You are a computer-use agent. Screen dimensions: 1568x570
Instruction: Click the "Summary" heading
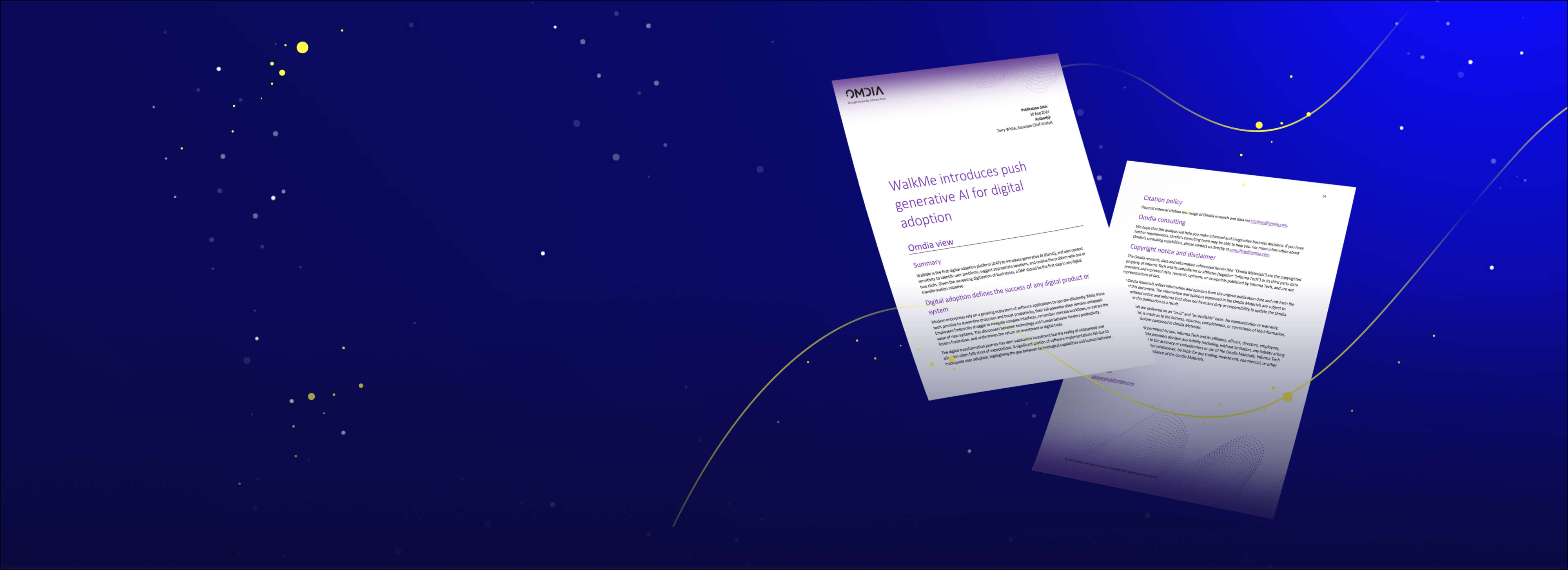[x=926, y=263]
